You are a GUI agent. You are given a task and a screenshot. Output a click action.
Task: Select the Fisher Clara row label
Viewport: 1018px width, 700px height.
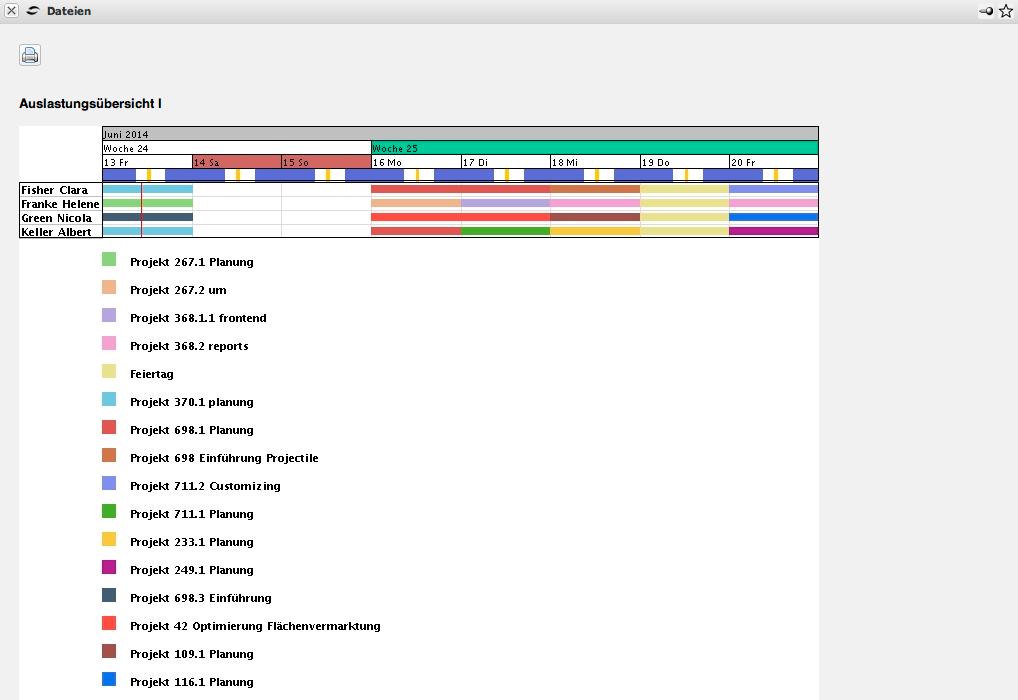point(55,190)
